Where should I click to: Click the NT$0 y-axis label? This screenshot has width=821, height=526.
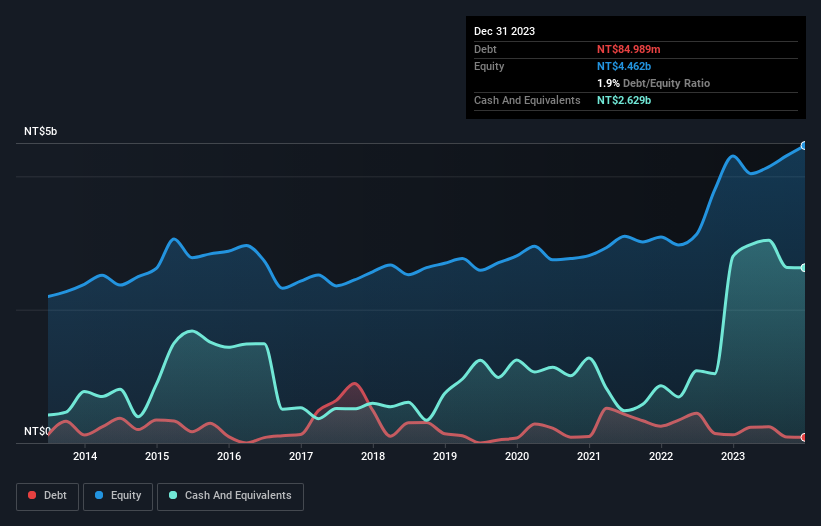tap(37, 431)
